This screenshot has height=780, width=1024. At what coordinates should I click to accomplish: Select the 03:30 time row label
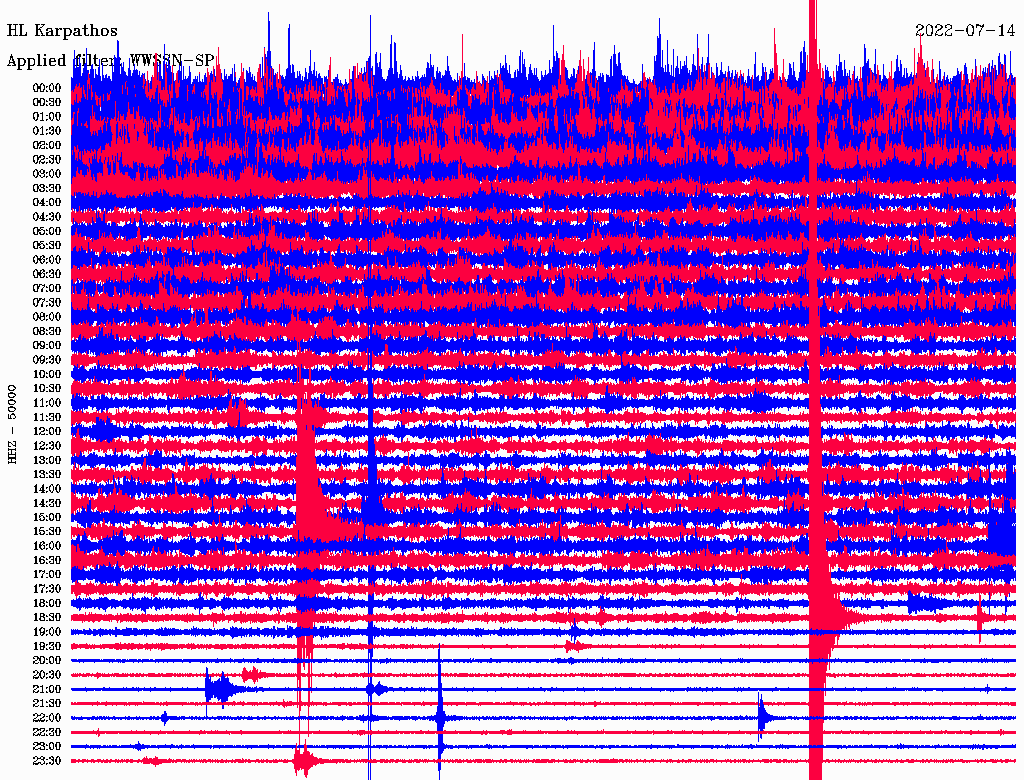(x=47, y=188)
